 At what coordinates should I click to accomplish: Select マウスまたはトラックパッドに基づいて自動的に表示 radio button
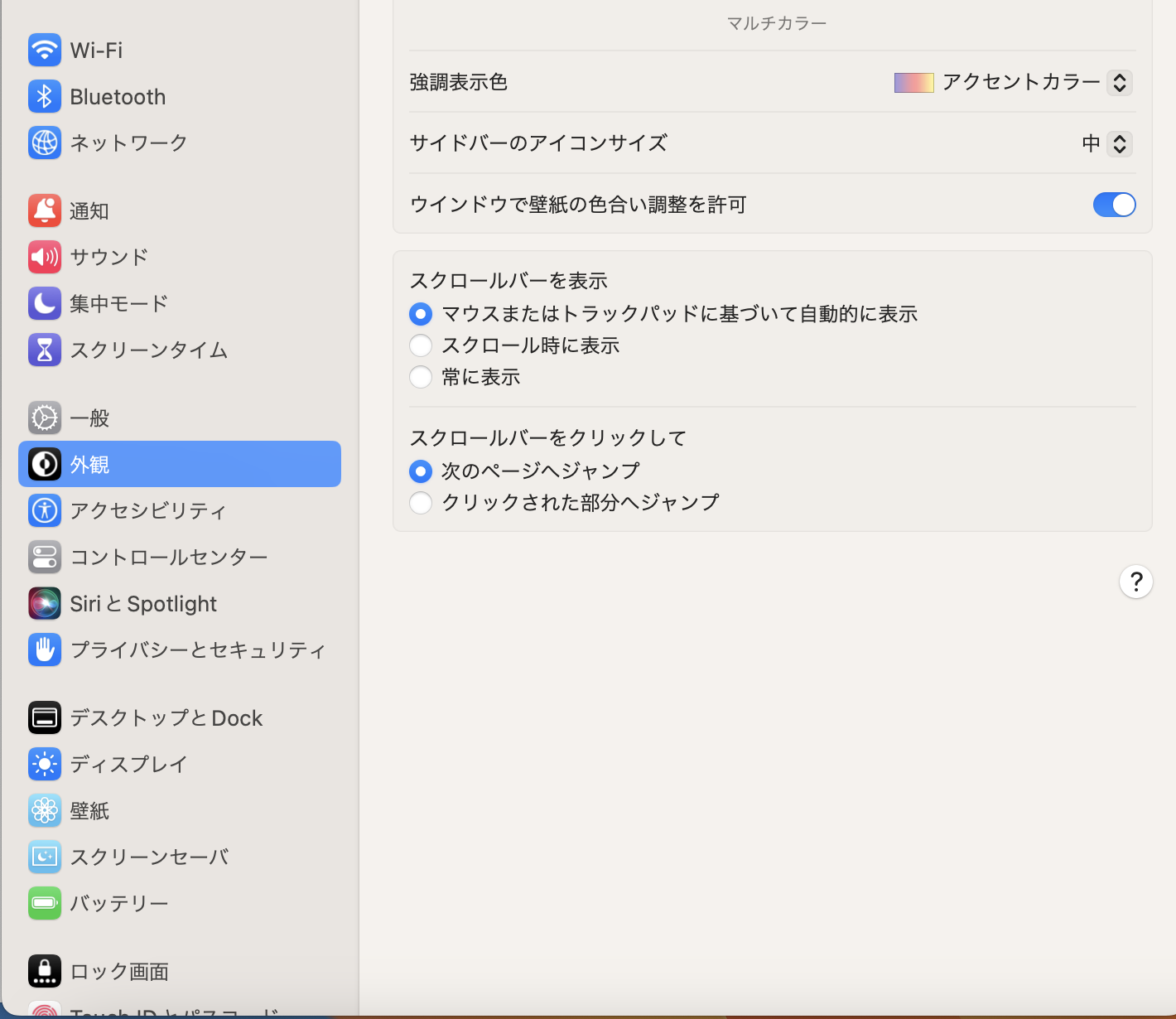421,314
